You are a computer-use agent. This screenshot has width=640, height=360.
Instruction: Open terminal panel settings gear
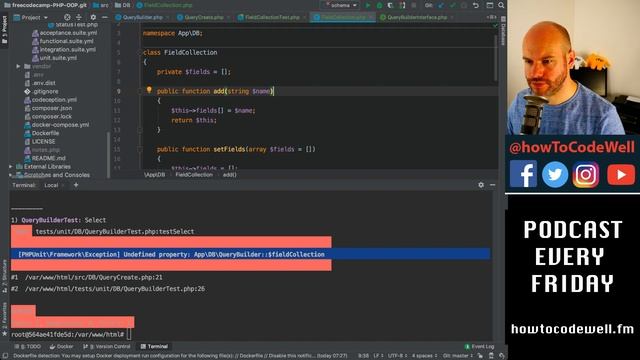481,185
